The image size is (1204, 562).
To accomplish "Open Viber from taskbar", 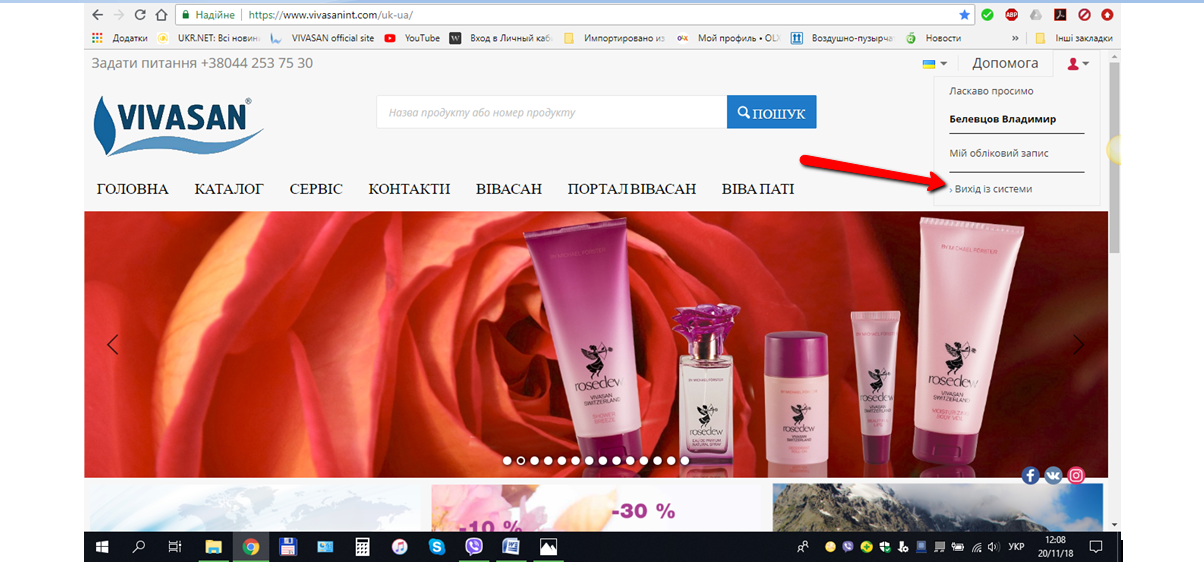I will 474,546.
